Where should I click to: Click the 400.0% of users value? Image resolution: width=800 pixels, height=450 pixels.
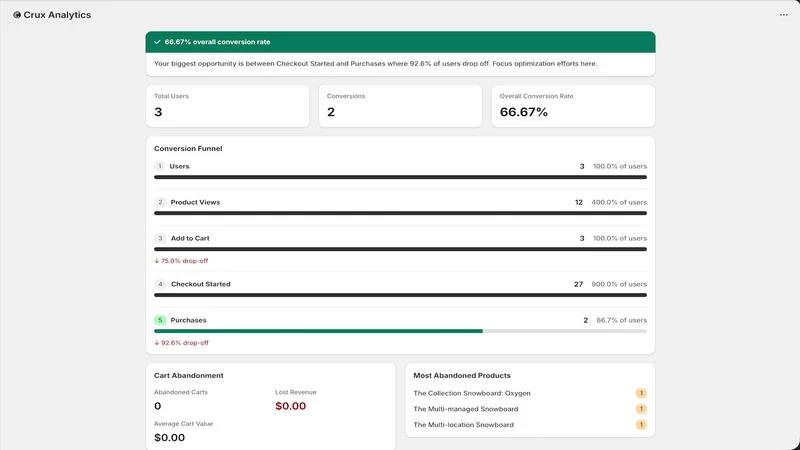[619, 203]
